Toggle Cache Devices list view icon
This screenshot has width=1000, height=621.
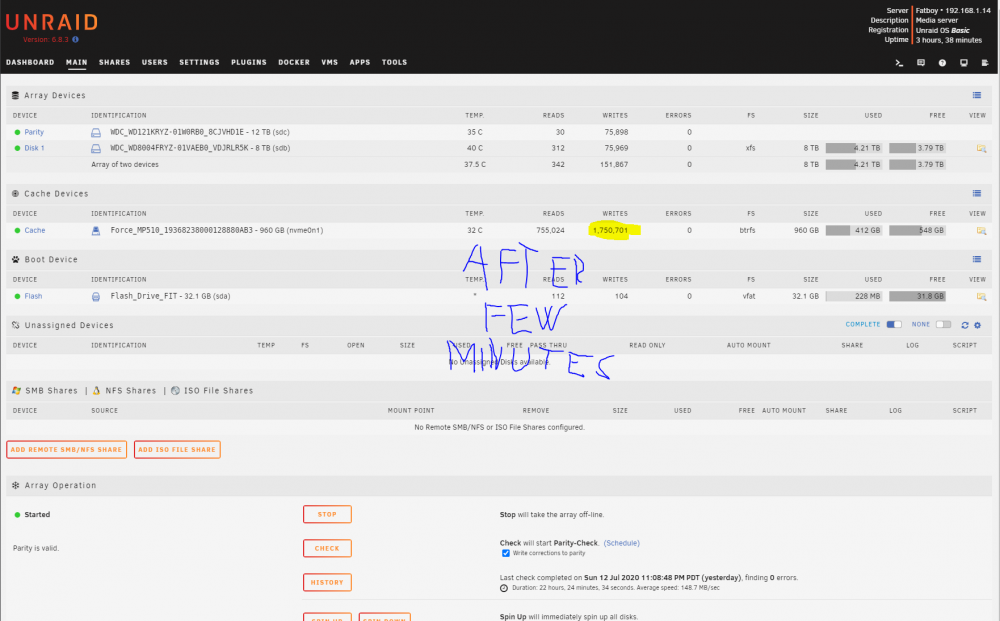click(x=976, y=193)
